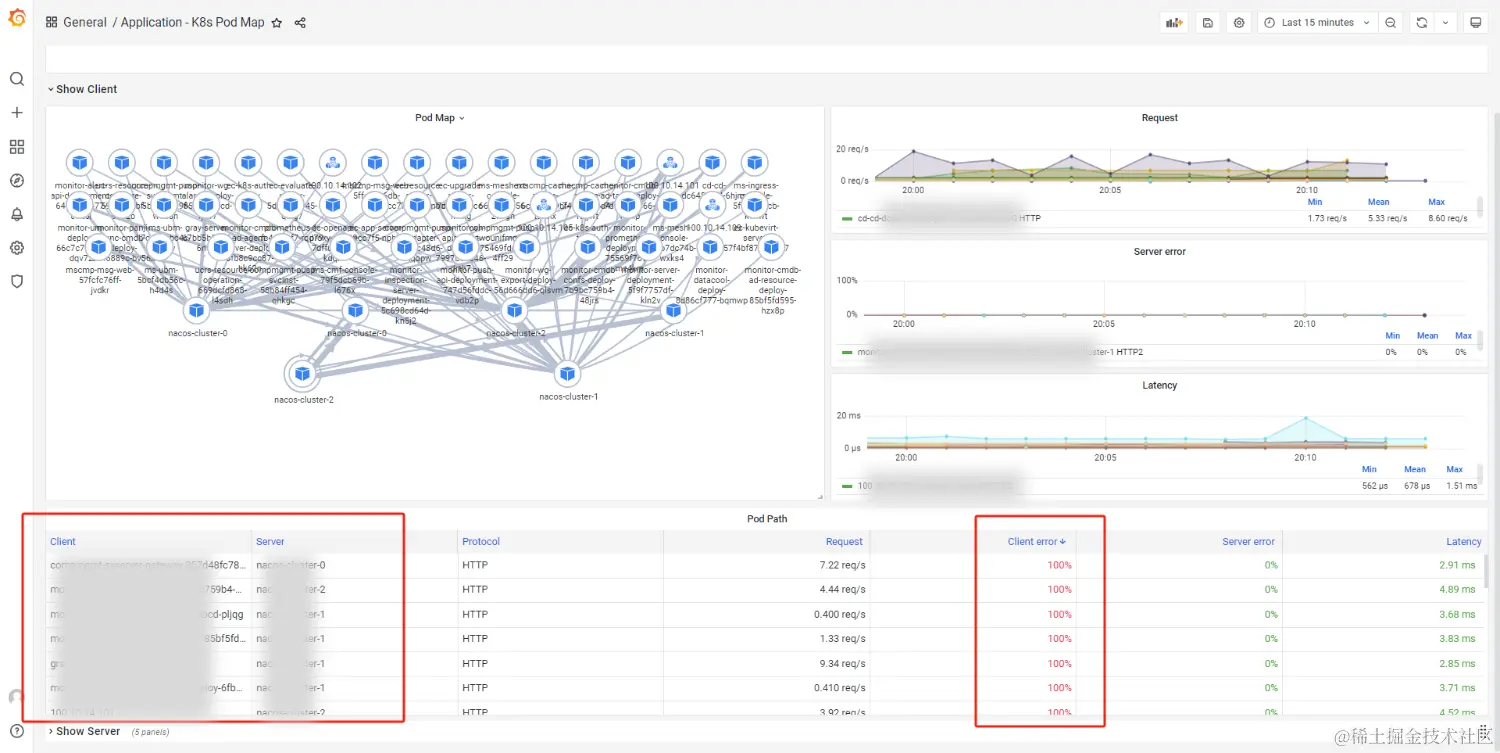The width and height of the screenshot is (1500, 753).
Task: Open the Request panel title
Action: (1159, 118)
